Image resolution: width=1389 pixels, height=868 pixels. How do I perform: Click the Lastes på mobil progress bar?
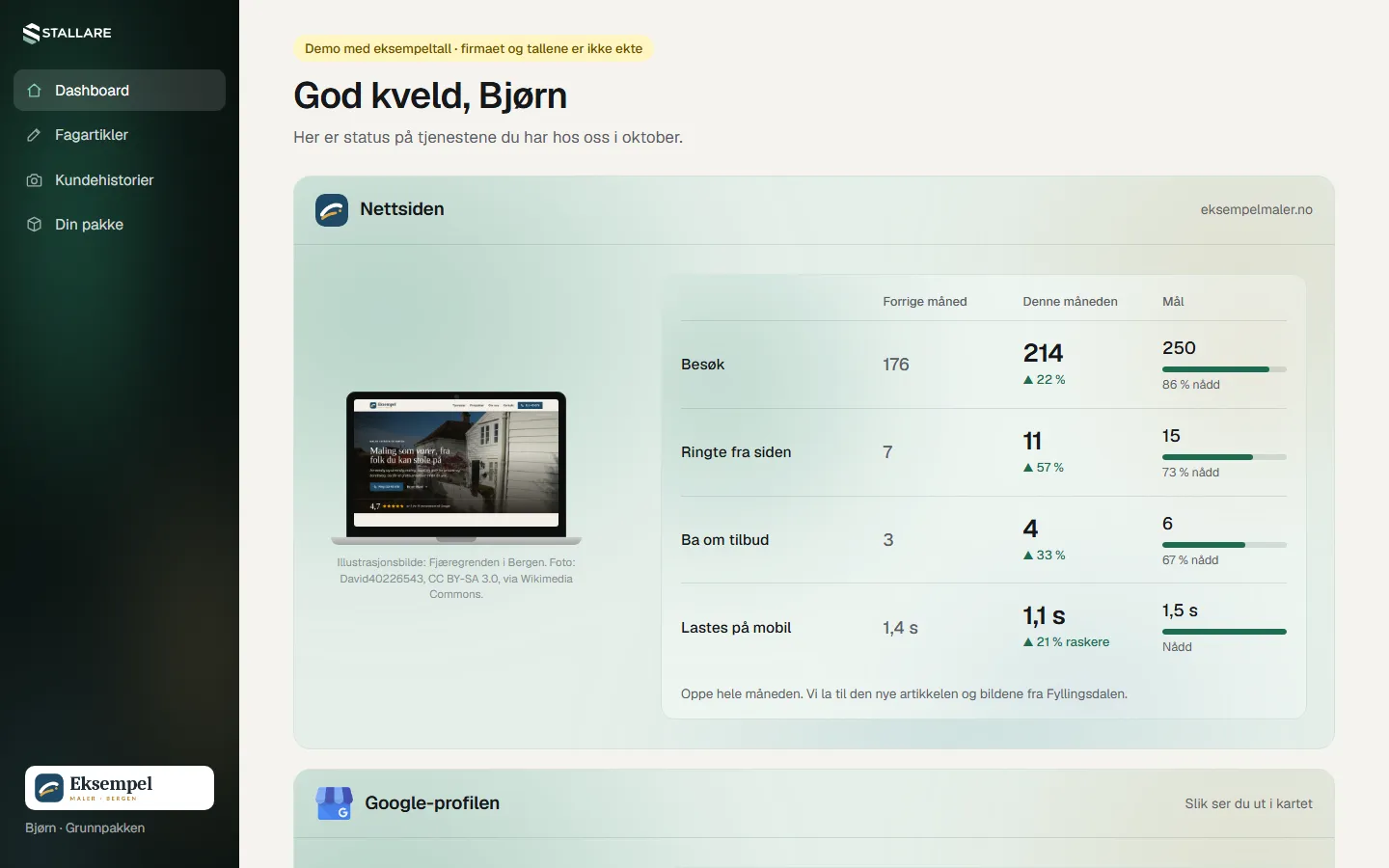pyautogui.click(x=1224, y=632)
